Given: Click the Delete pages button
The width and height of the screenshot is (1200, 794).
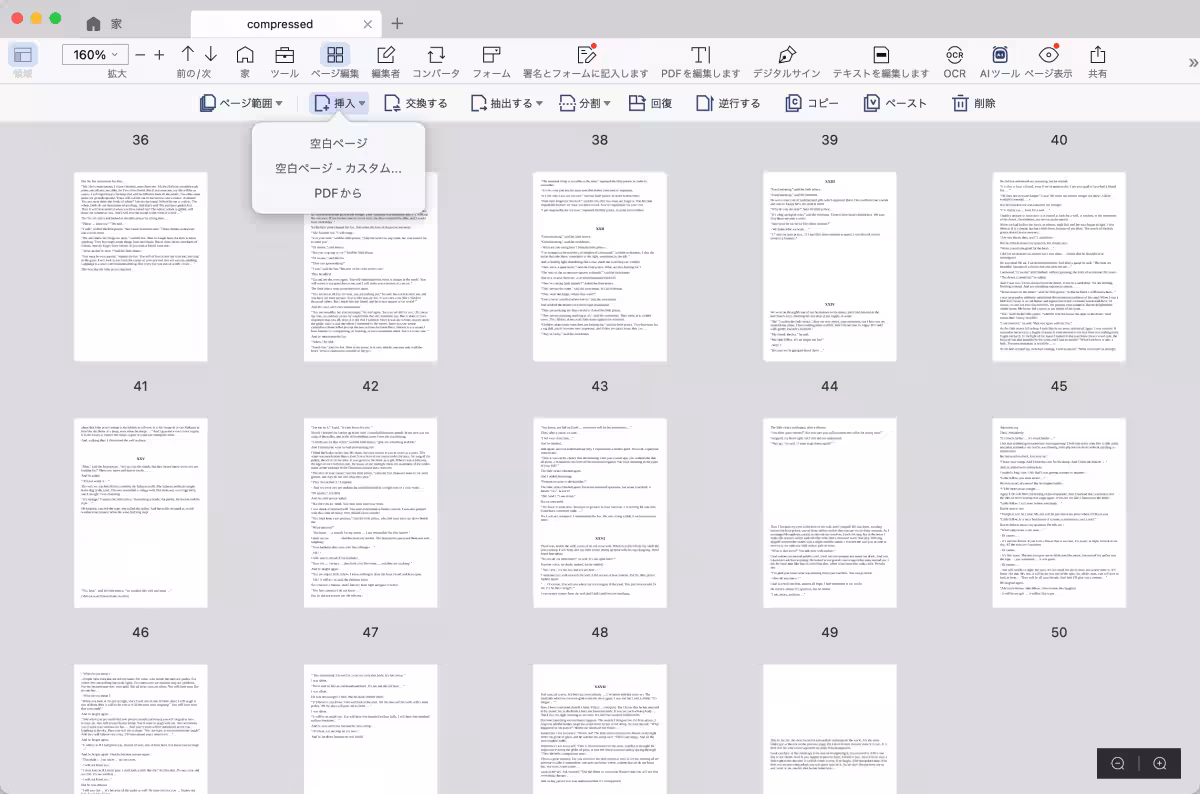Looking at the screenshot, I should 973,103.
